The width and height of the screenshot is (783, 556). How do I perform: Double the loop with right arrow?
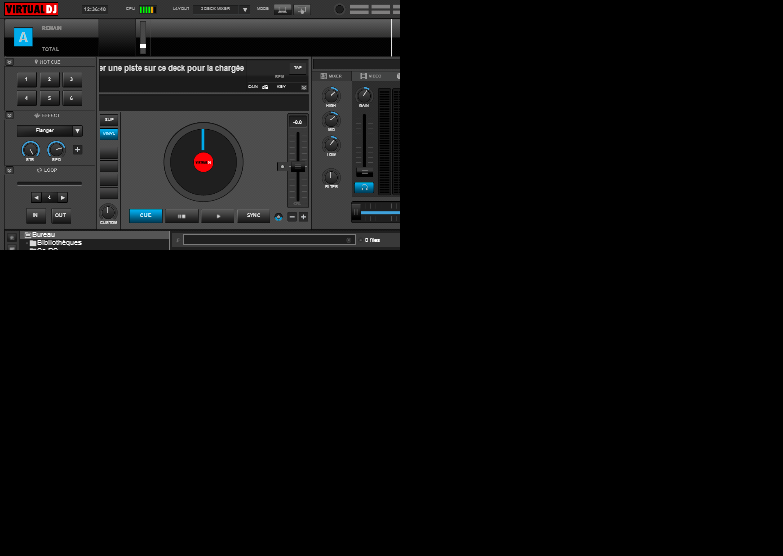62,198
